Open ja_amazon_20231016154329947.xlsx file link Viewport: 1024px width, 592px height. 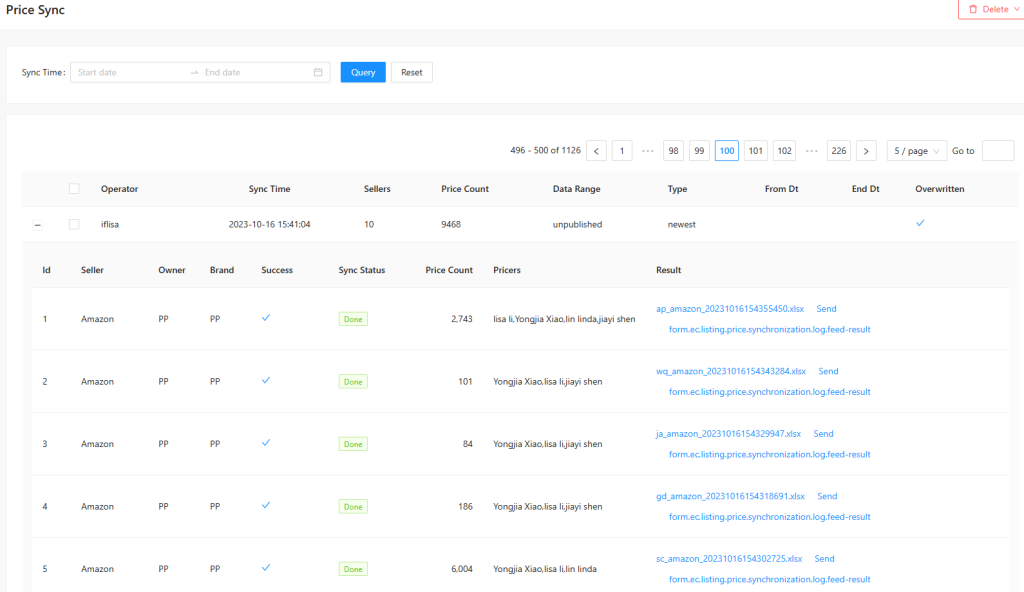pos(728,434)
